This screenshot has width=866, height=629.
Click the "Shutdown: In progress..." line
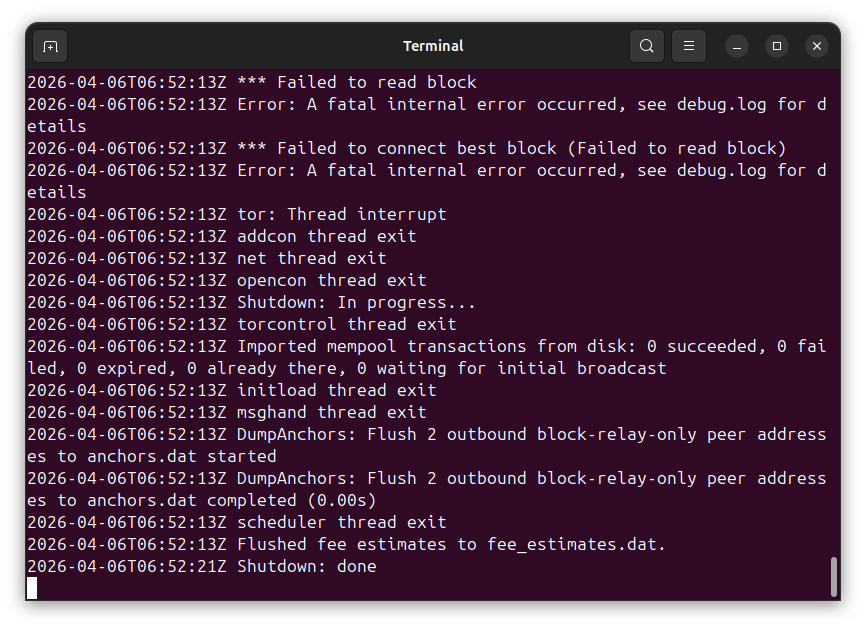[356, 303]
